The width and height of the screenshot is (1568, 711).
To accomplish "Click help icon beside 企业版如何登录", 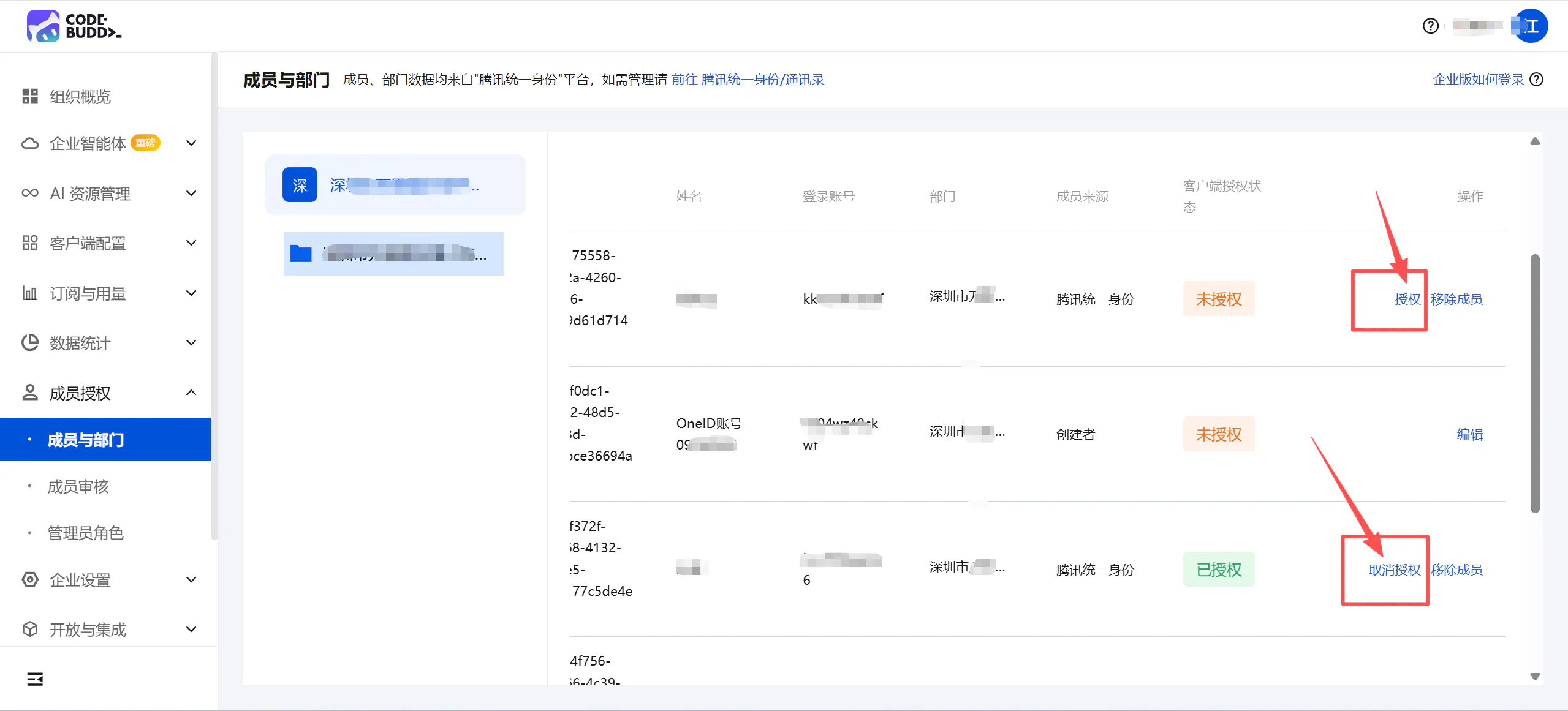I will coord(1536,80).
